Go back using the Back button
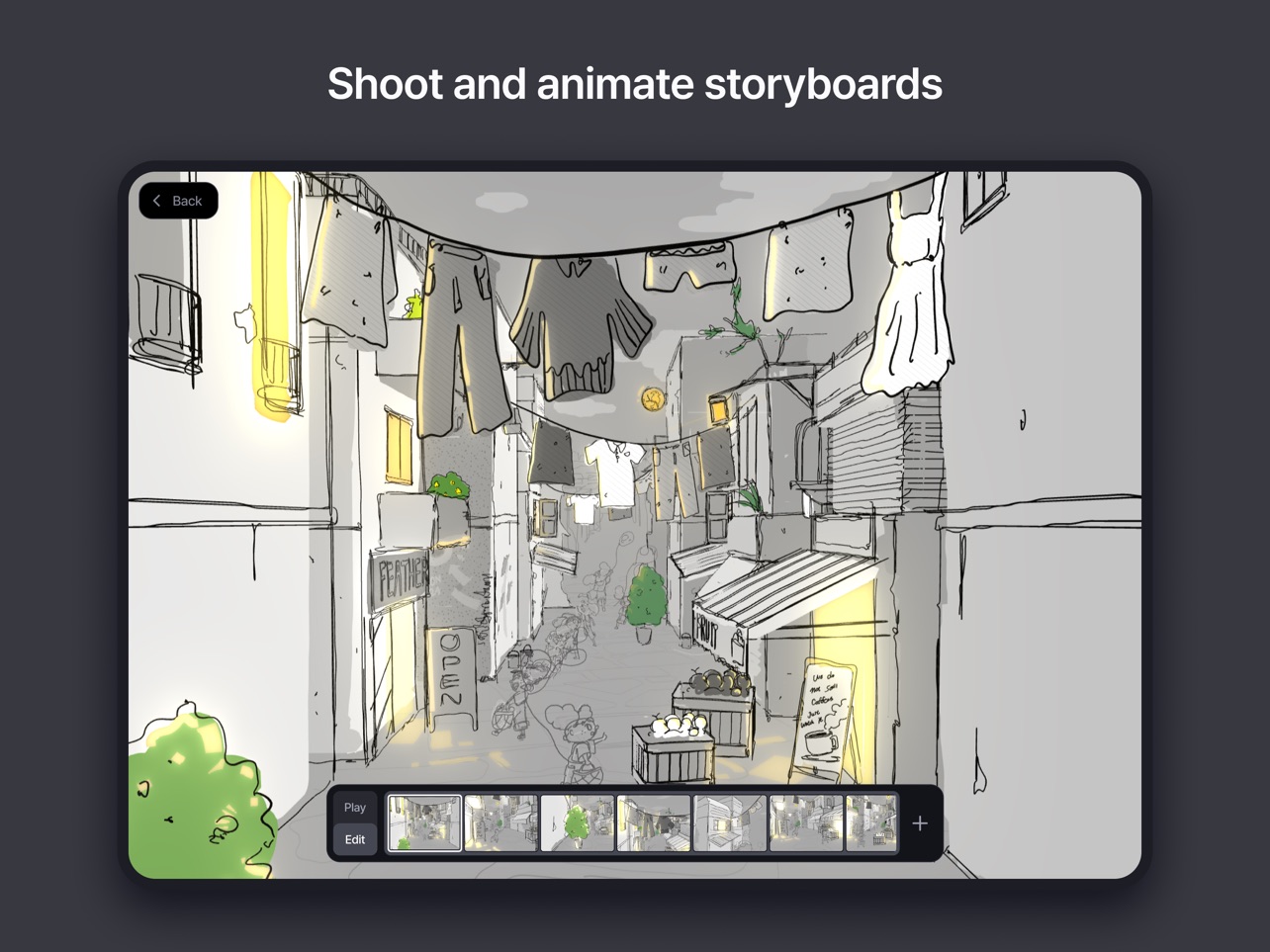The height and width of the screenshot is (952, 1270). pos(178,201)
